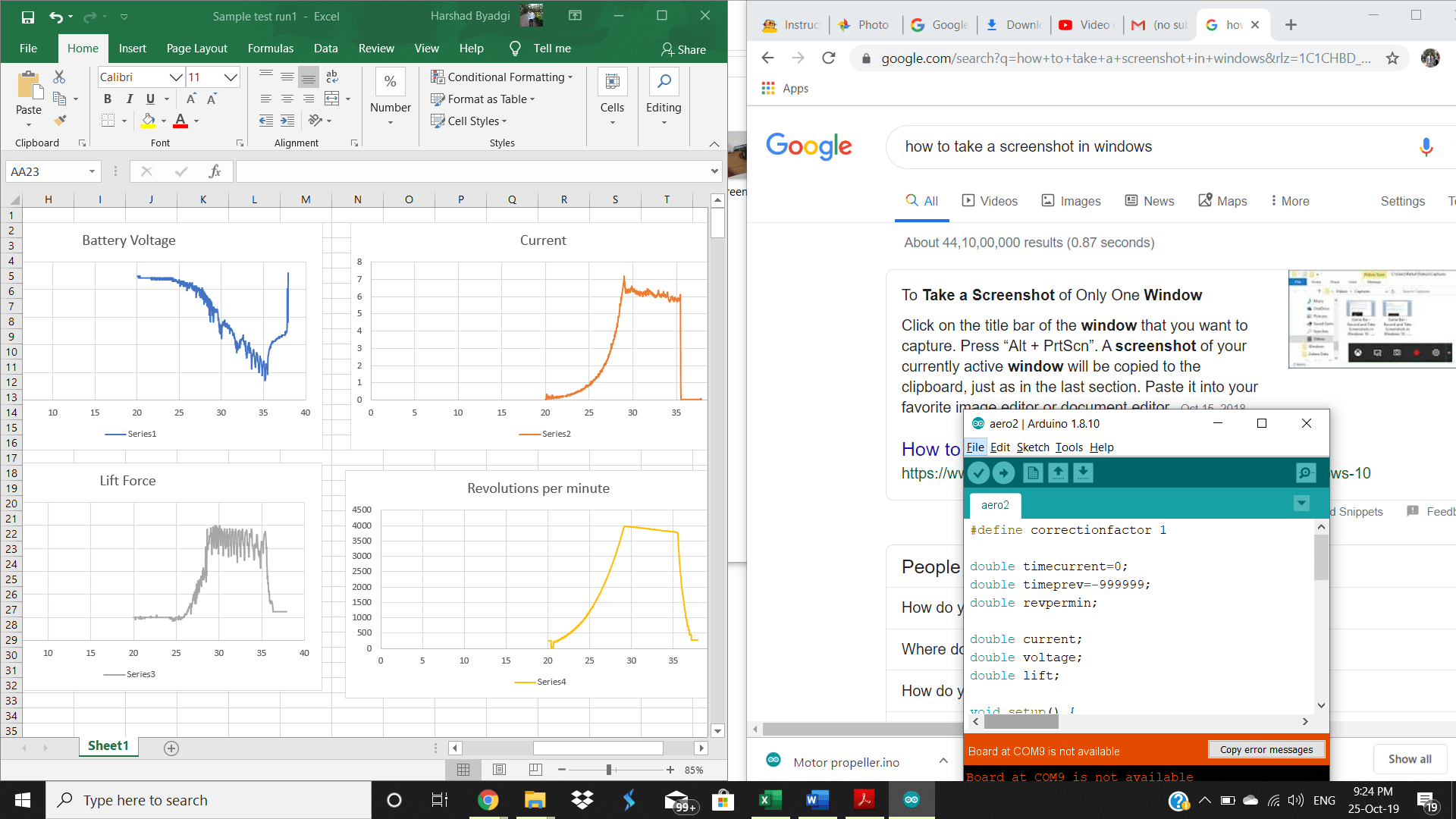Image resolution: width=1456 pixels, height=819 pixels.
Task: Click the Merge & Center icon
Action: point(332,99)
